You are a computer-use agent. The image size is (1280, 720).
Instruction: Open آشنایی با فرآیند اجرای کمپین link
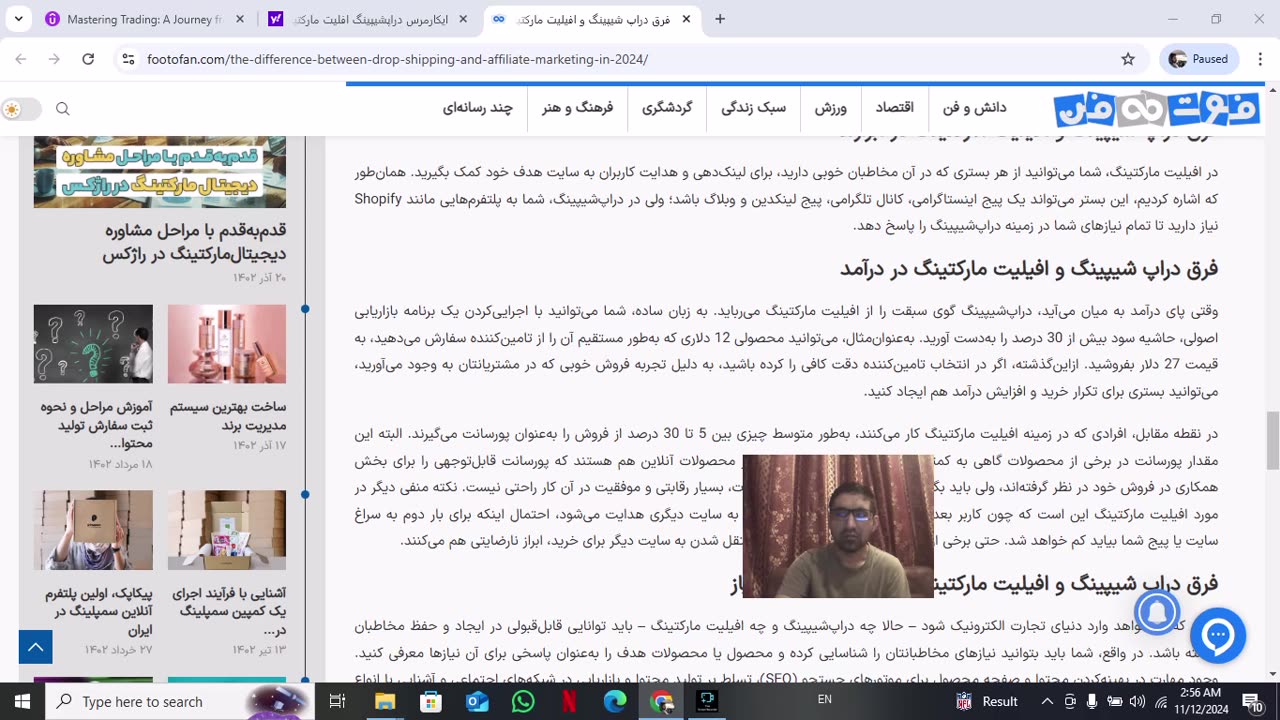tap(228, 611)
